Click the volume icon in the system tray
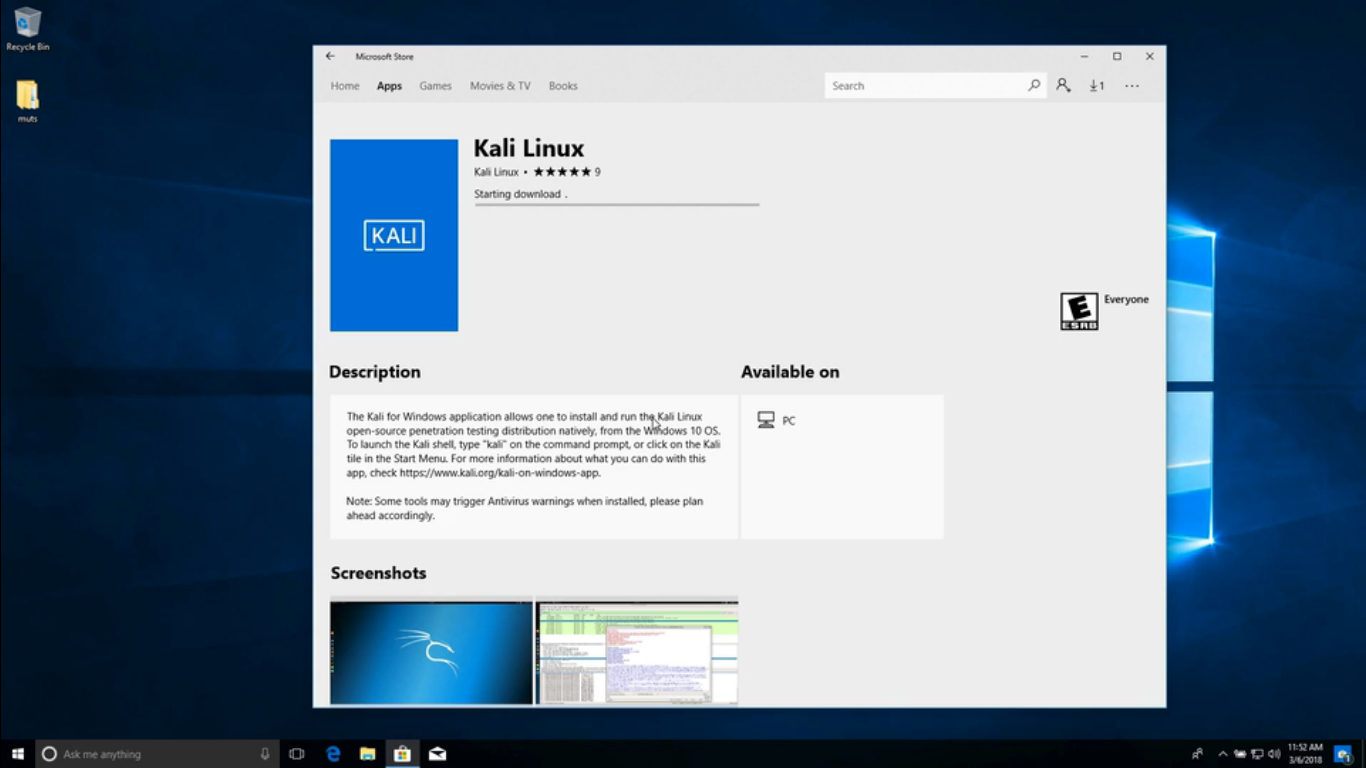The width and height of the screenshot is (1366, 768). 1274,753
